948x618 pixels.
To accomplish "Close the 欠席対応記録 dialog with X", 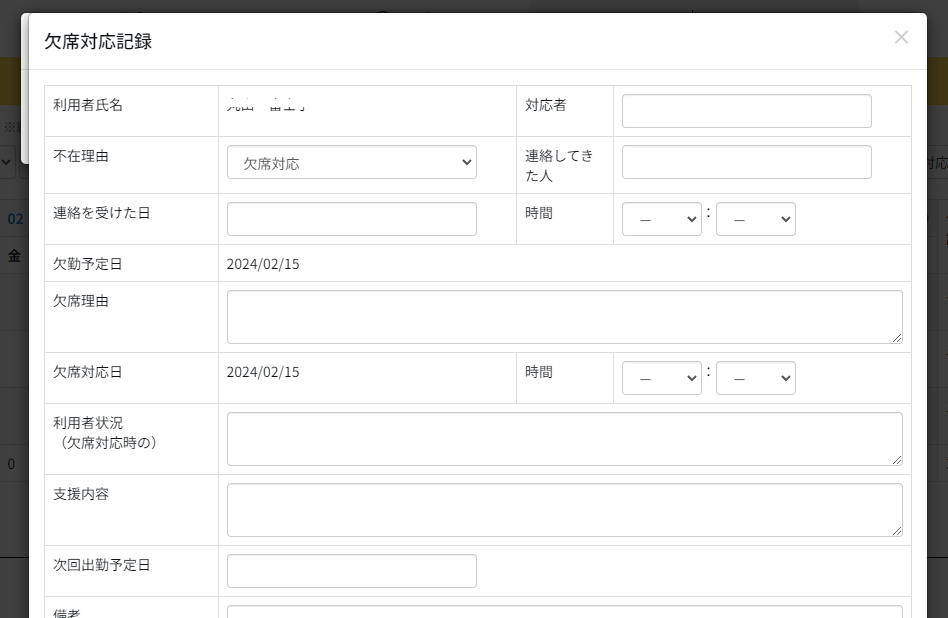I will click(901, 37).
